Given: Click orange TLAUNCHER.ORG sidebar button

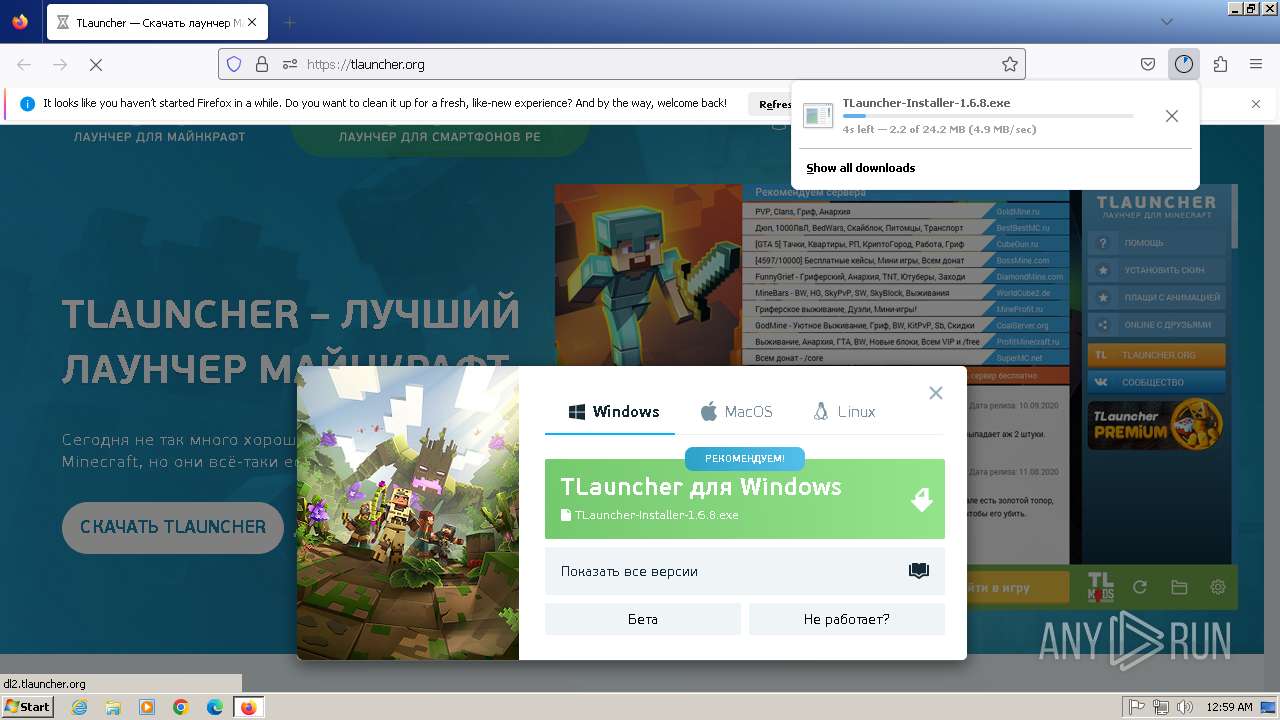Looking at the screenshot, I should 1158,355.
